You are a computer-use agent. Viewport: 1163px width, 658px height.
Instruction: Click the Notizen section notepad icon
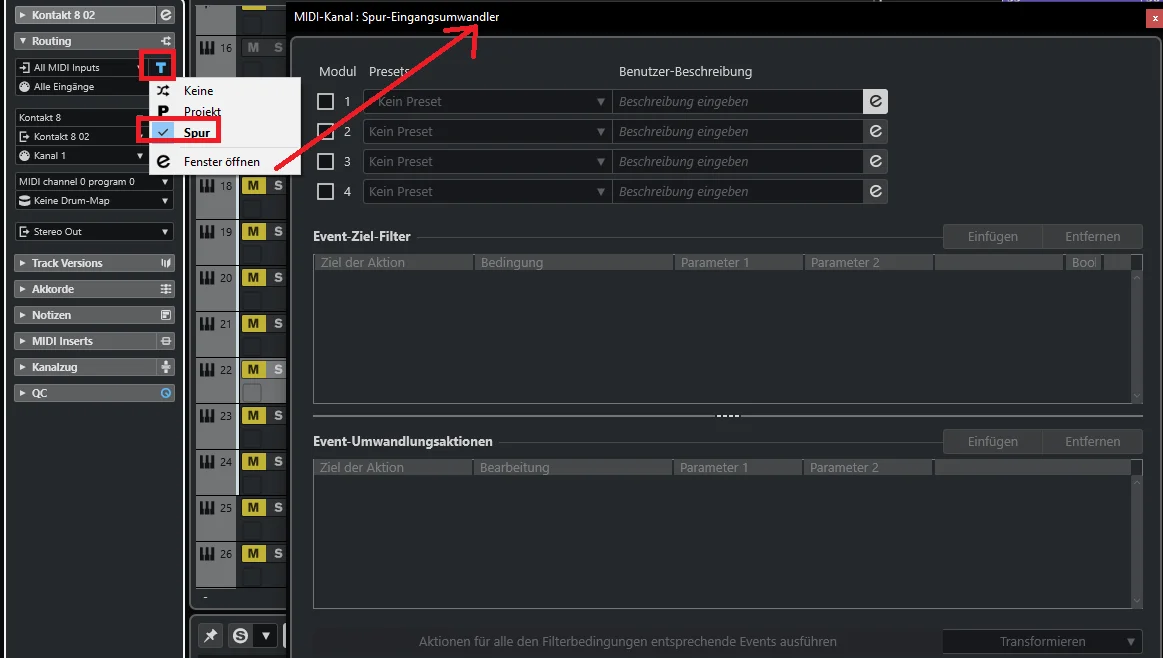[166, 315]
